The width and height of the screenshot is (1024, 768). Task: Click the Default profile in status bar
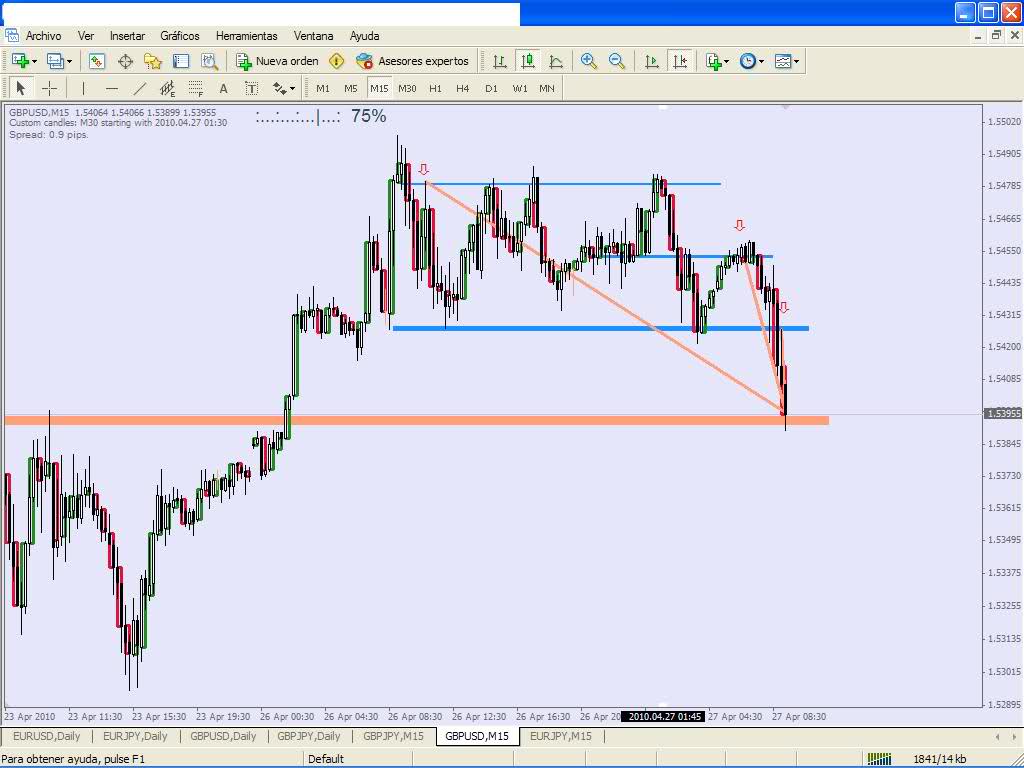(326, 759)
